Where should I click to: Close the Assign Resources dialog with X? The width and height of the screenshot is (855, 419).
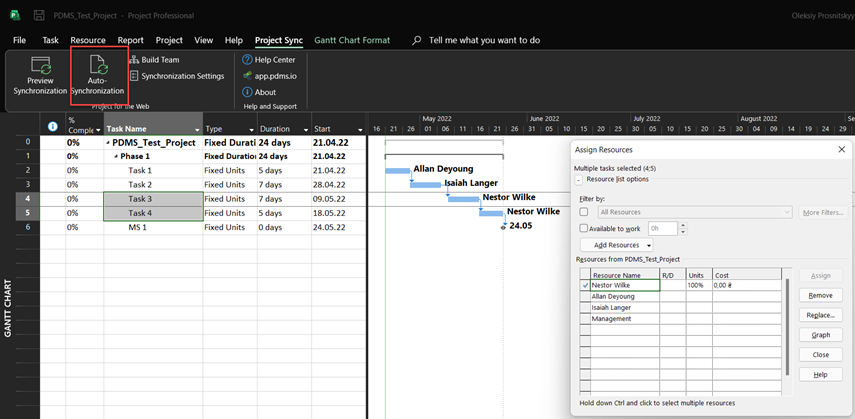click(x=841, y=149)
